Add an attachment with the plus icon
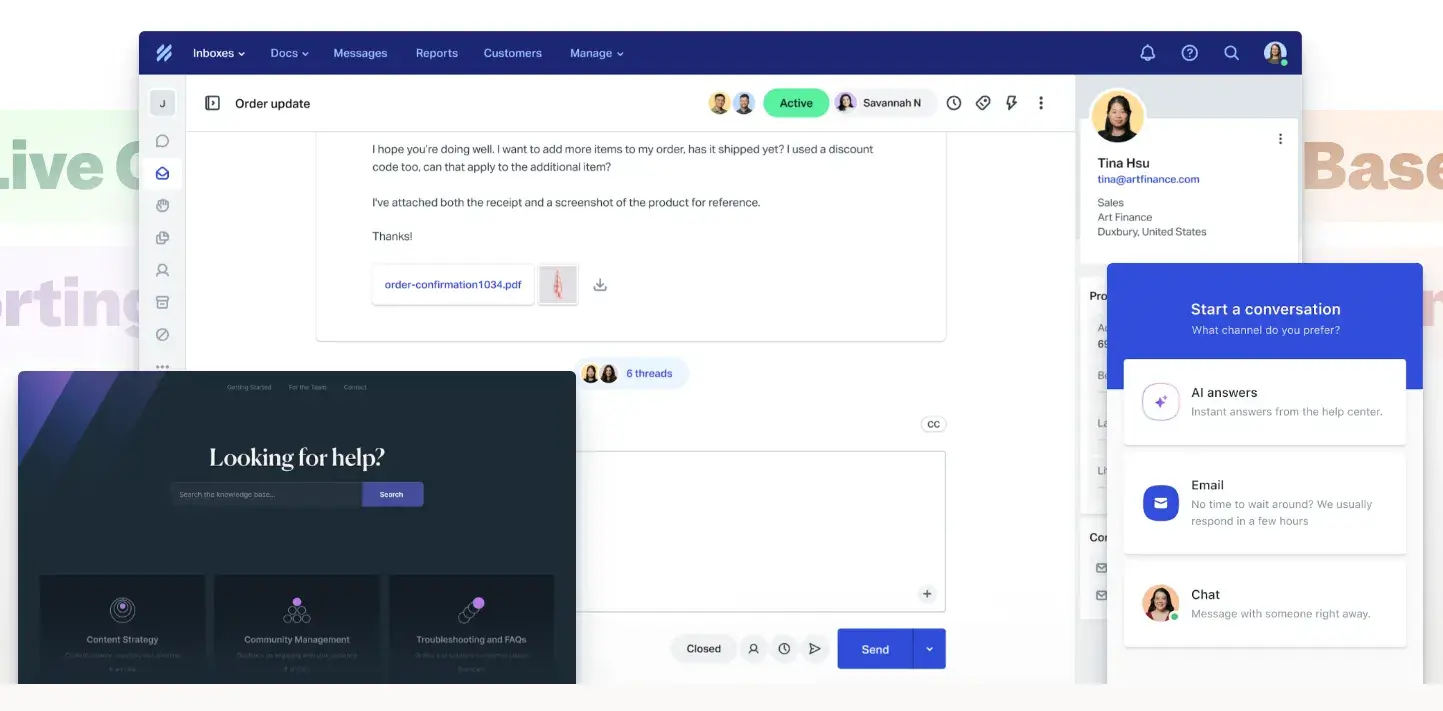The width and height of the screenshot is (1443, 711). pyautogui.click(x=927, y=593)
